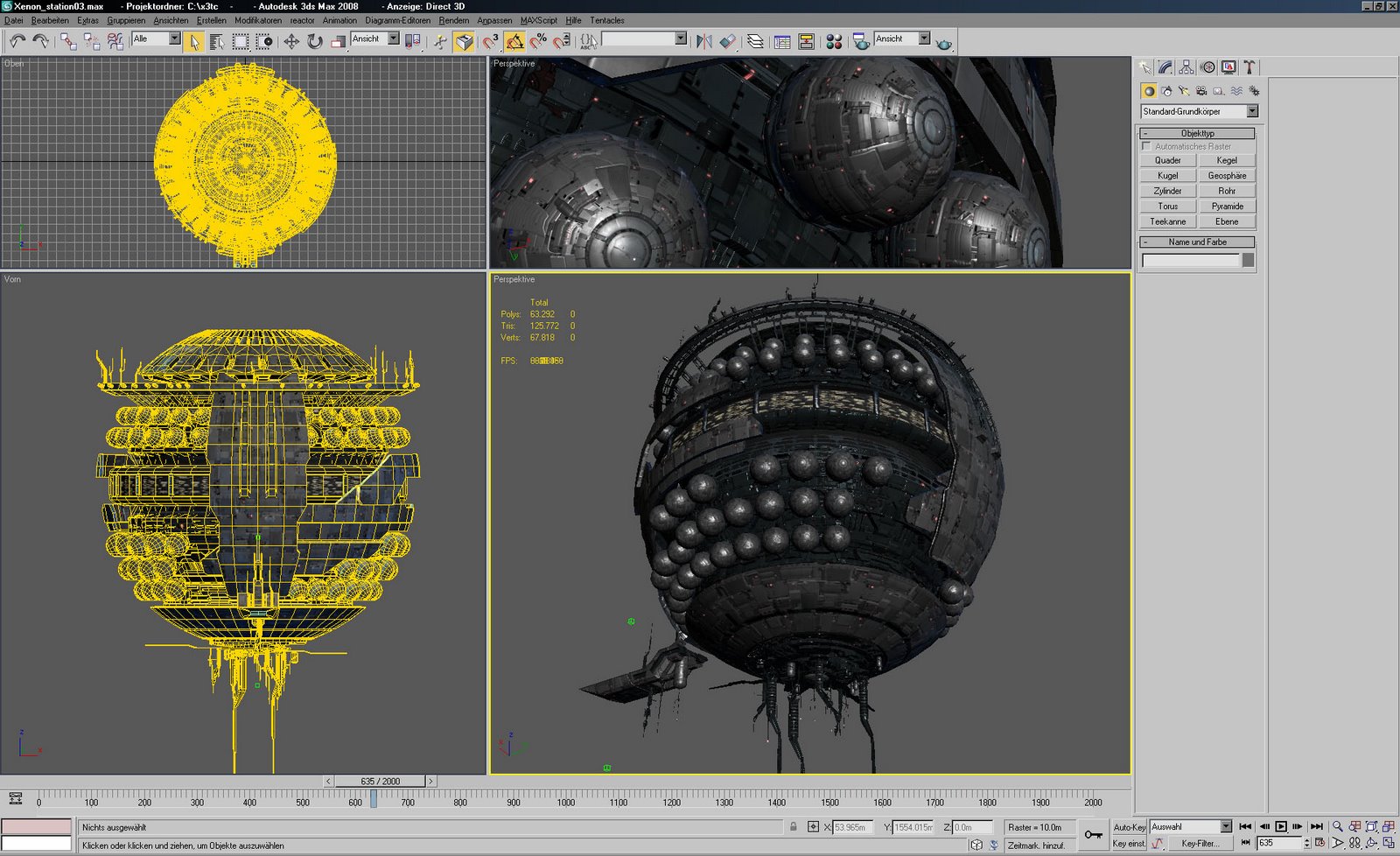Toggle the Auto-Key animation mode
The height and width of the screenshot is (856, 1400).
1129,827
